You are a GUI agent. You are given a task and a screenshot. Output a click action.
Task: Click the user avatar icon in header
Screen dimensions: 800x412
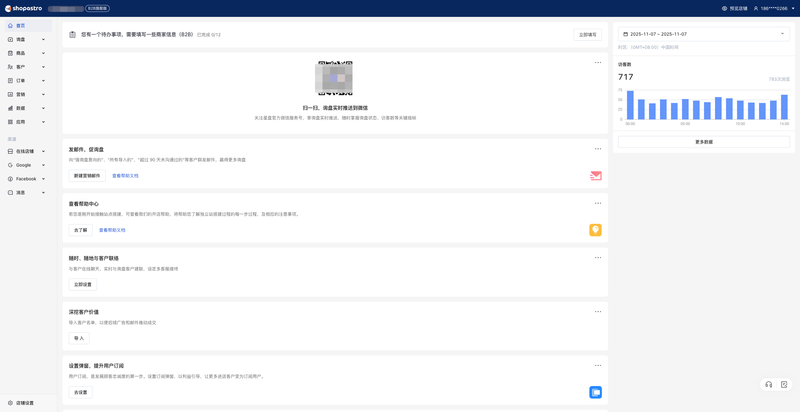(x=756, y=8)
